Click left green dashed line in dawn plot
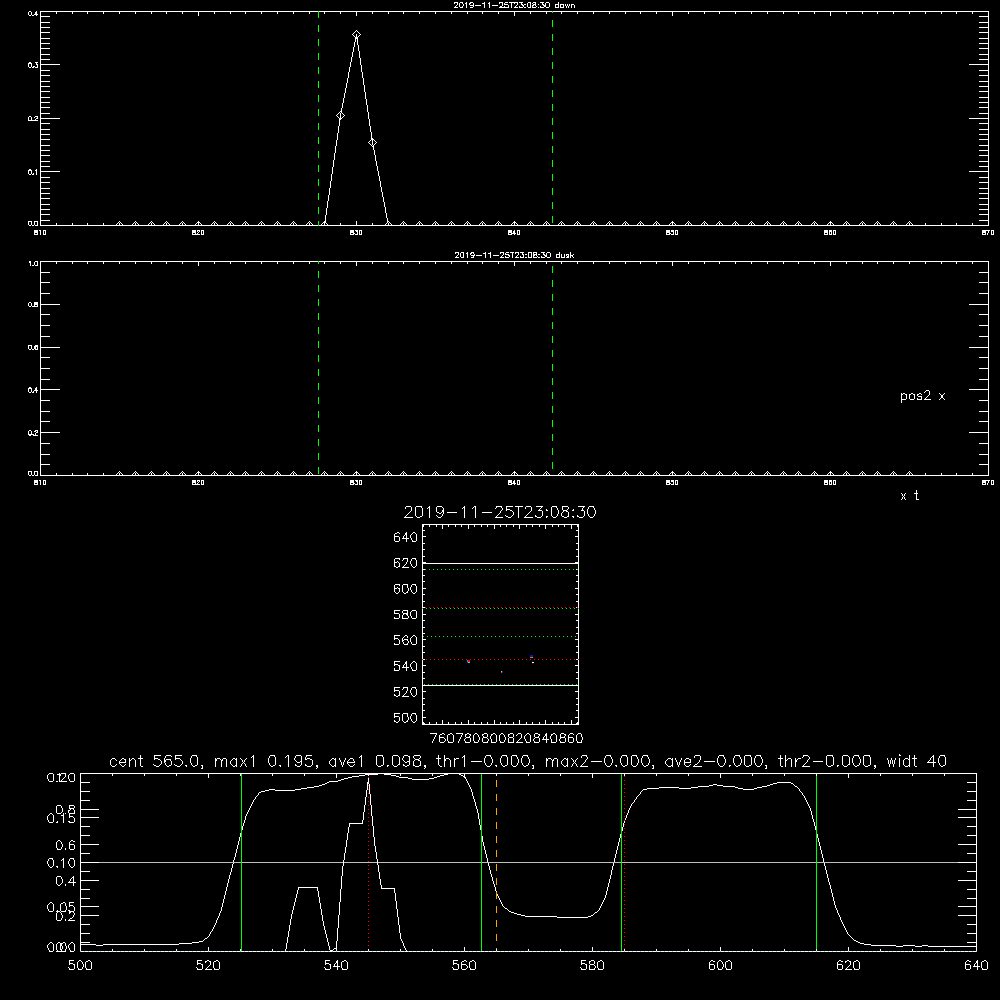The height and width of the screenshot is (1000, 1000). pyautogui.click(x=318, y=118)
